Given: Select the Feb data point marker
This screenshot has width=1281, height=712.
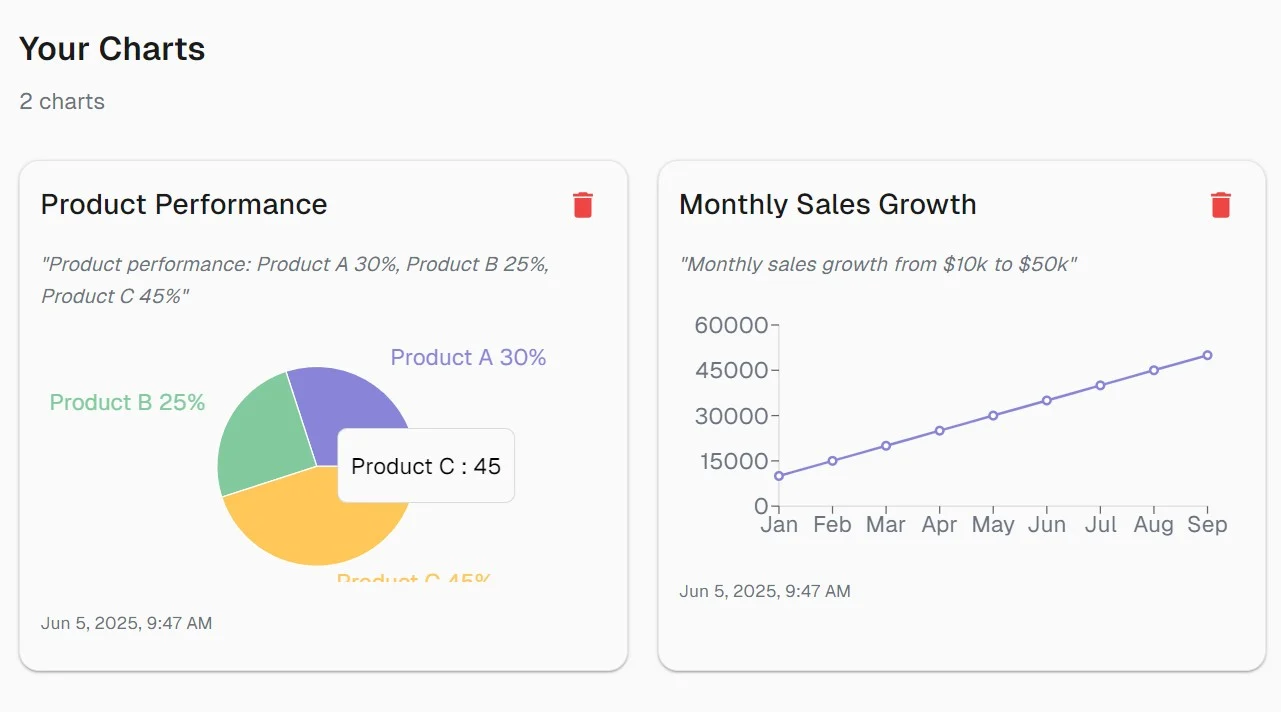Looking at the screenshot, I should [832, 461].
